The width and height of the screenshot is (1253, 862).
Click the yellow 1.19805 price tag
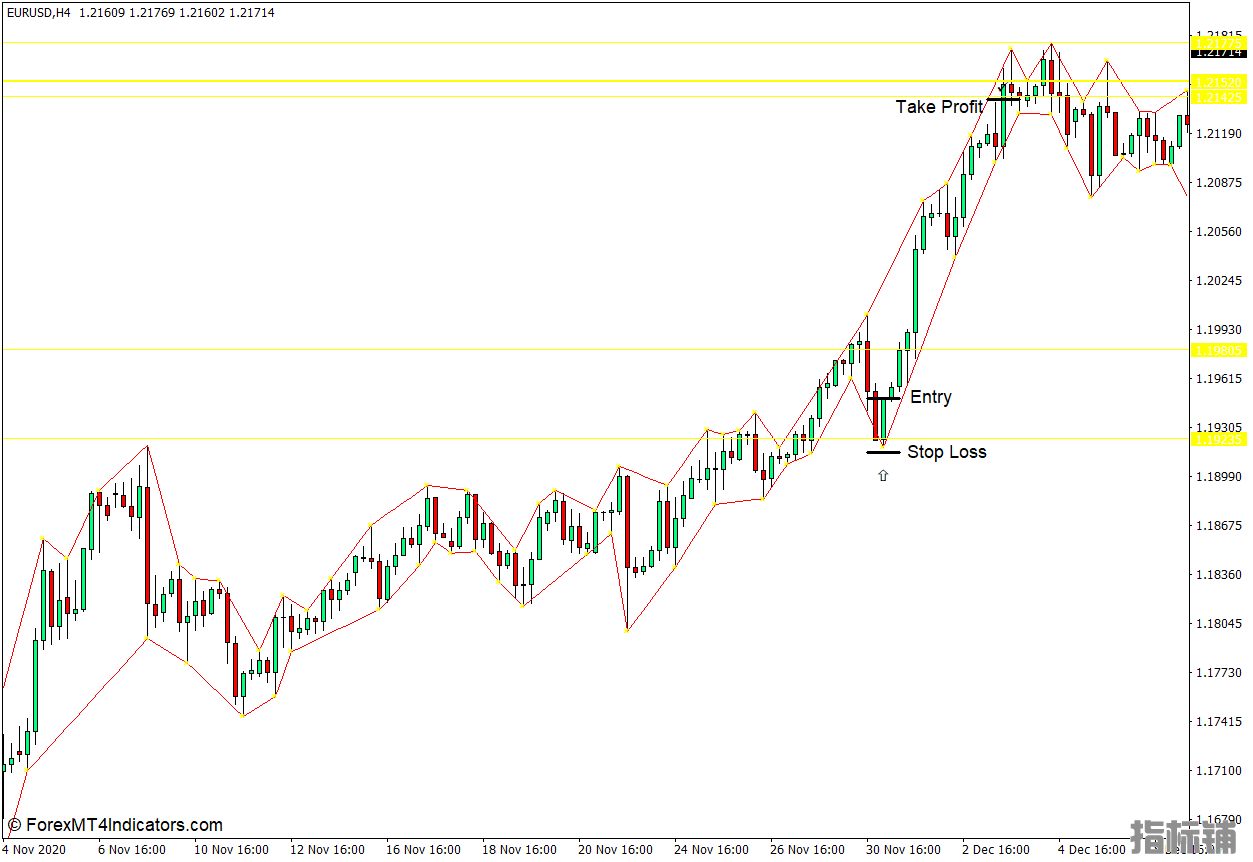click(x=1217, y=350)
